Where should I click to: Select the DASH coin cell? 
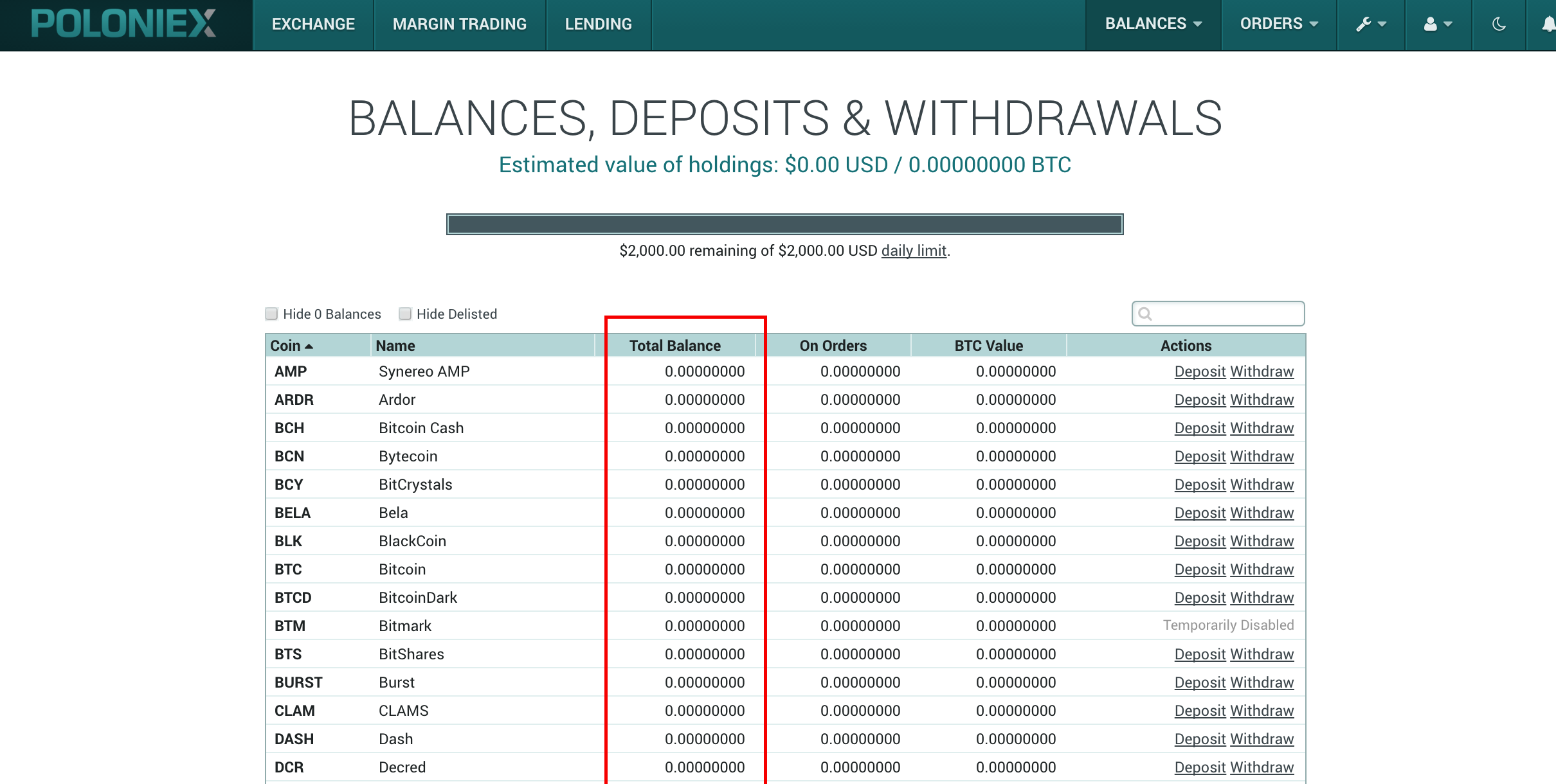[x=294, y=739]
